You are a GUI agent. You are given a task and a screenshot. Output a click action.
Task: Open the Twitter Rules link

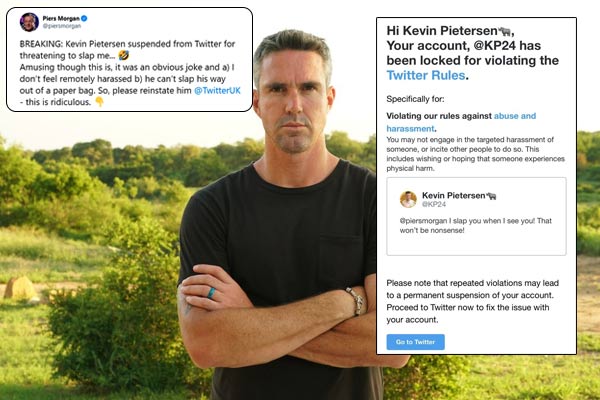click(x=426, y=75)
